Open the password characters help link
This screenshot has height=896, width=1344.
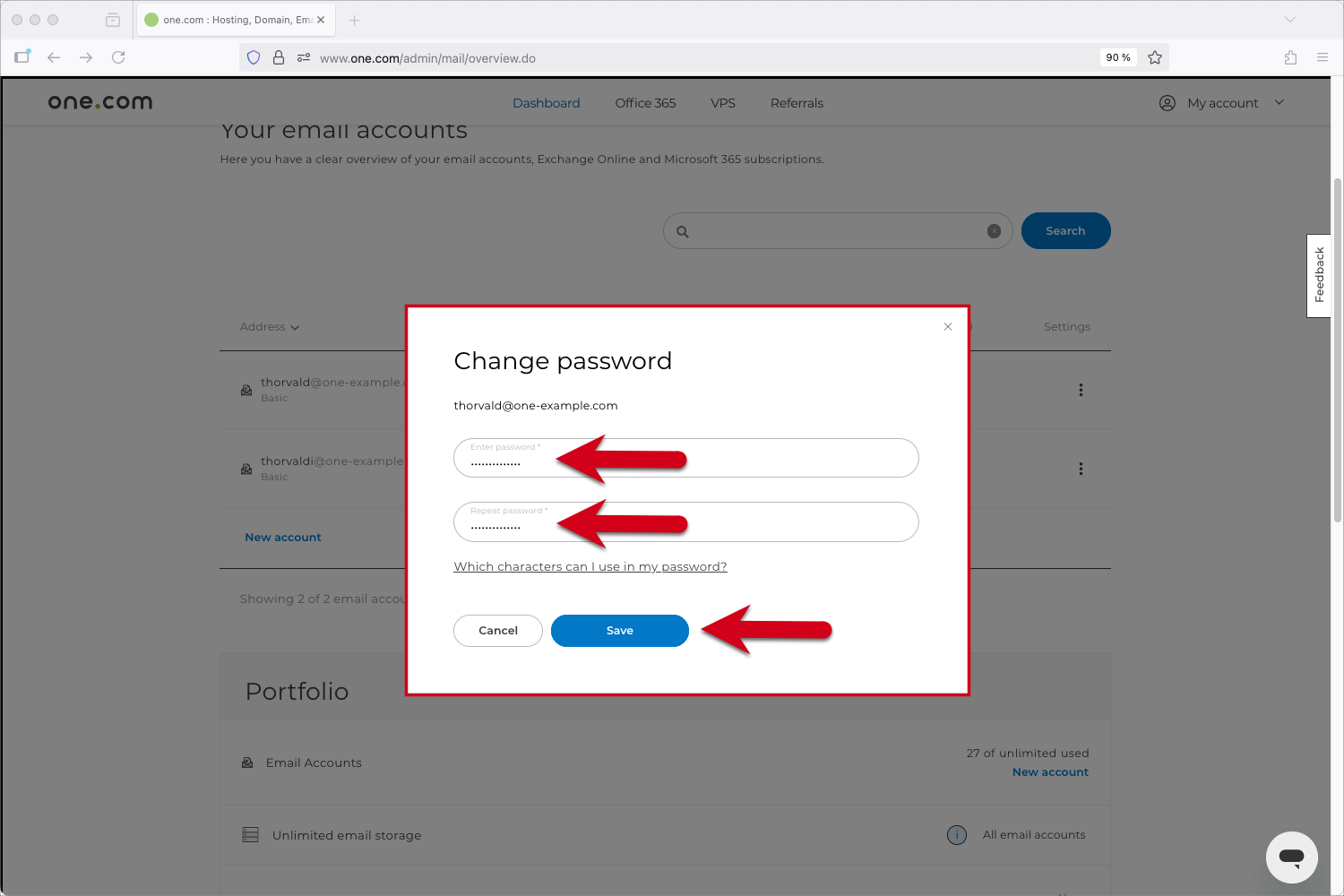(590, 566)
